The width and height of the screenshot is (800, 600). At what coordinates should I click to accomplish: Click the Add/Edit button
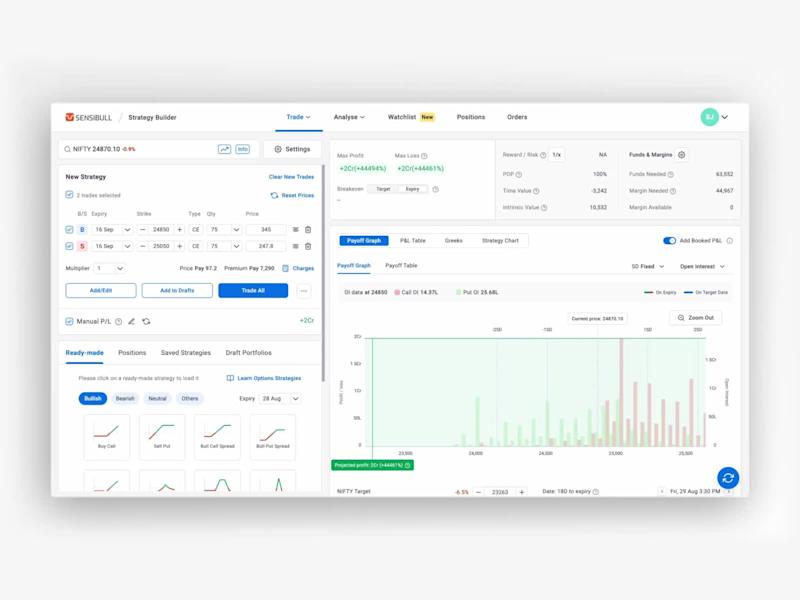pyautogui.click(x=101, y=291)
